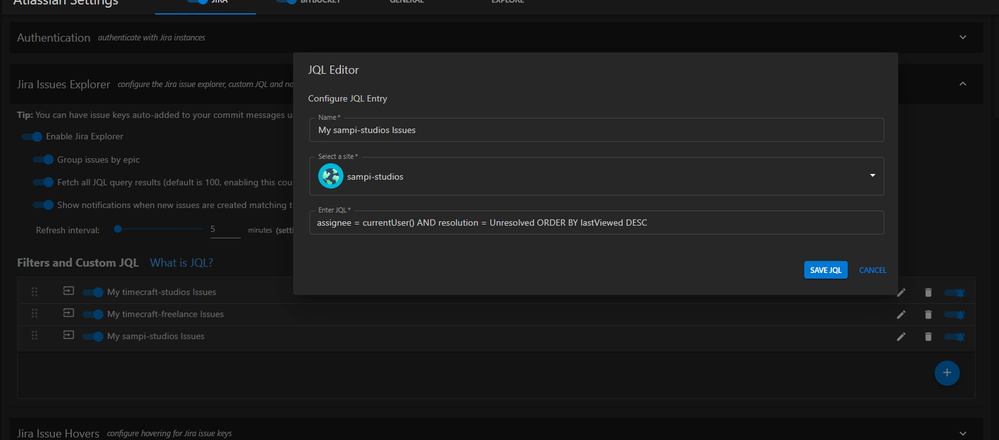The width and height of the screenshot is (999, 440).
Task: Expand the Authentication section chevron
Action: coord(963,38)
